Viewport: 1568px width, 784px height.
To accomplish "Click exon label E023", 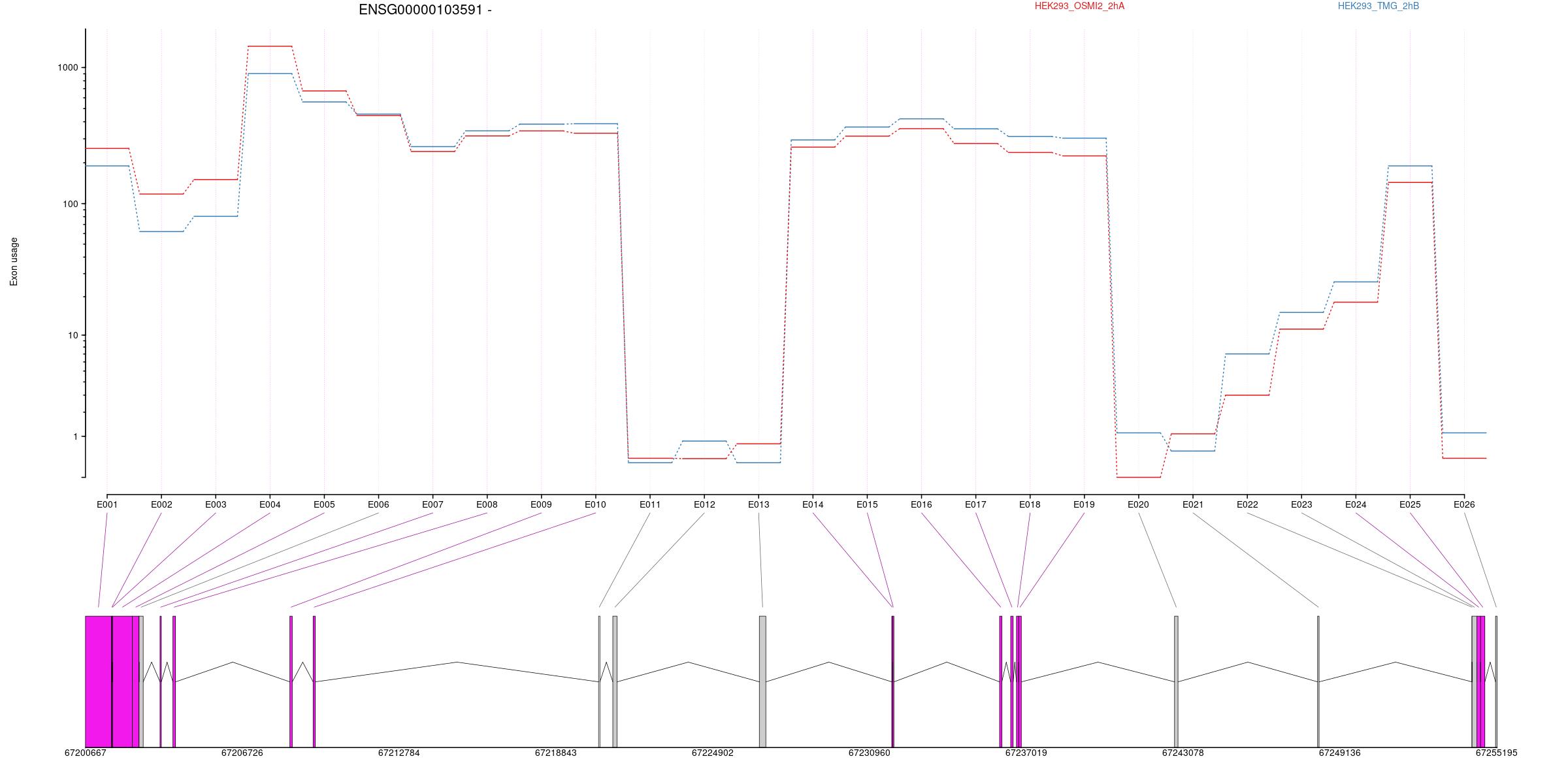I will [1301, 504].
